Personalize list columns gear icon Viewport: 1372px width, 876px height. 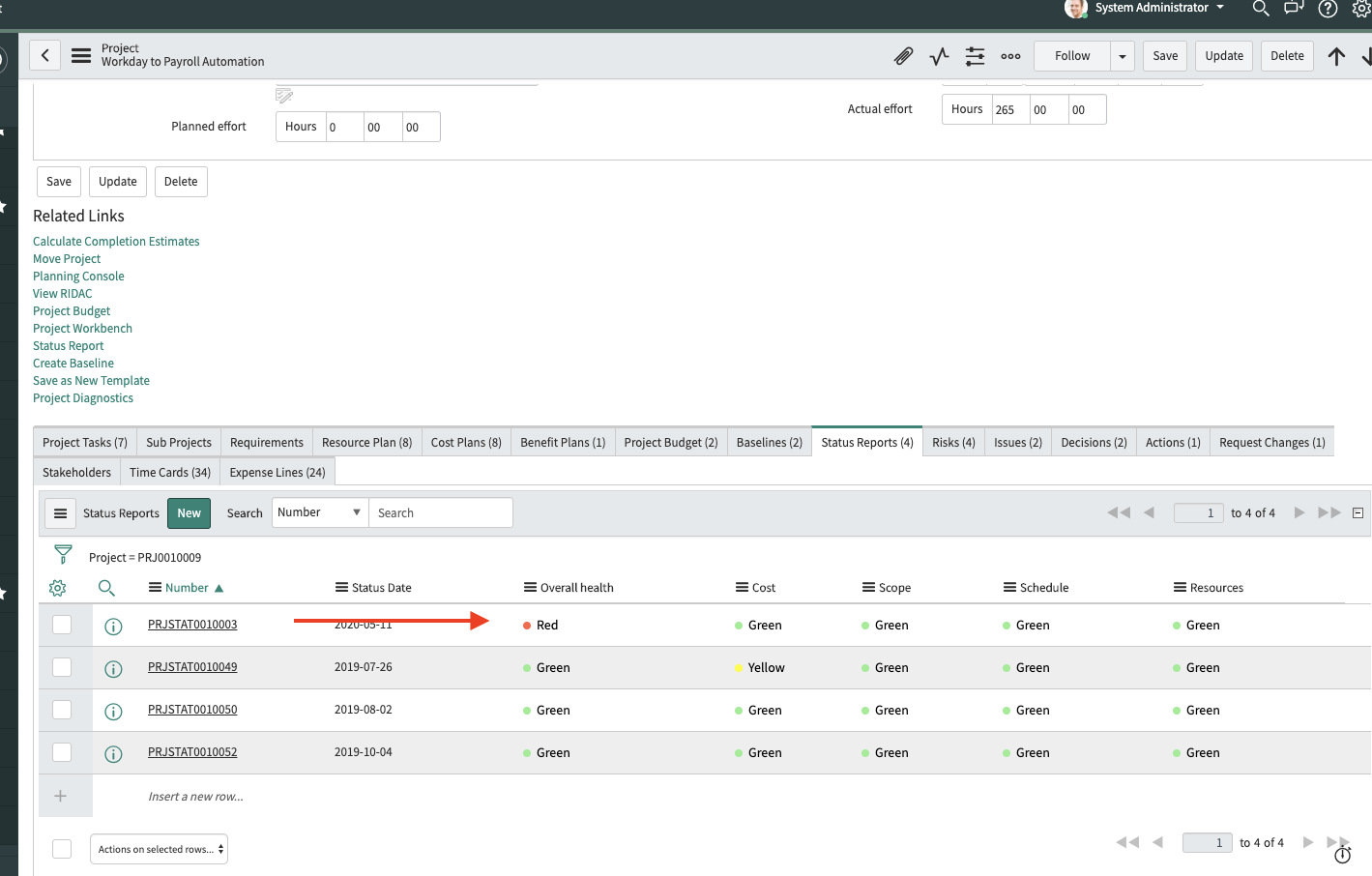coord(57,588)
